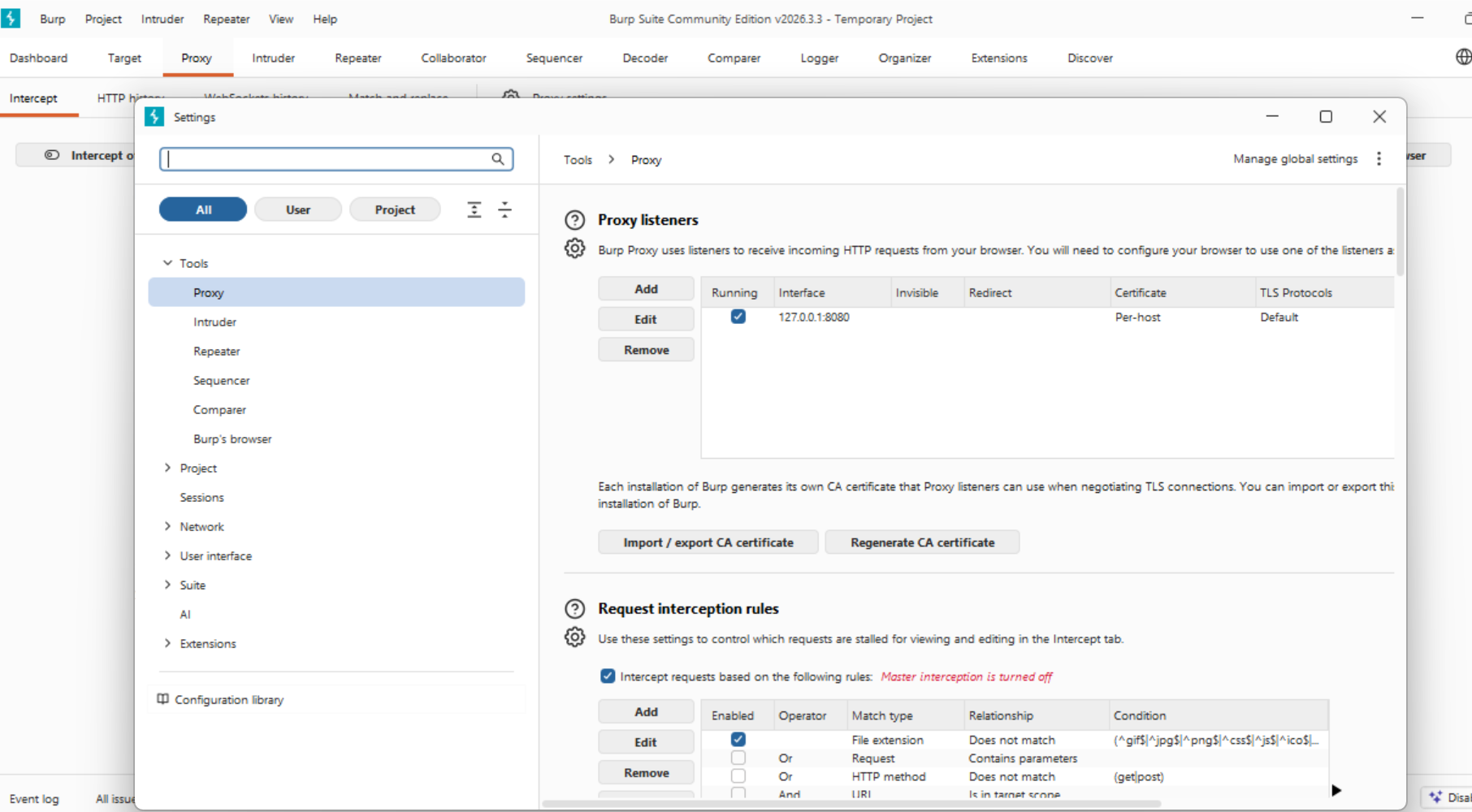1472x812 pixels.
Task: Open the gear options for Proxy listeners
Action: (574, 248)
